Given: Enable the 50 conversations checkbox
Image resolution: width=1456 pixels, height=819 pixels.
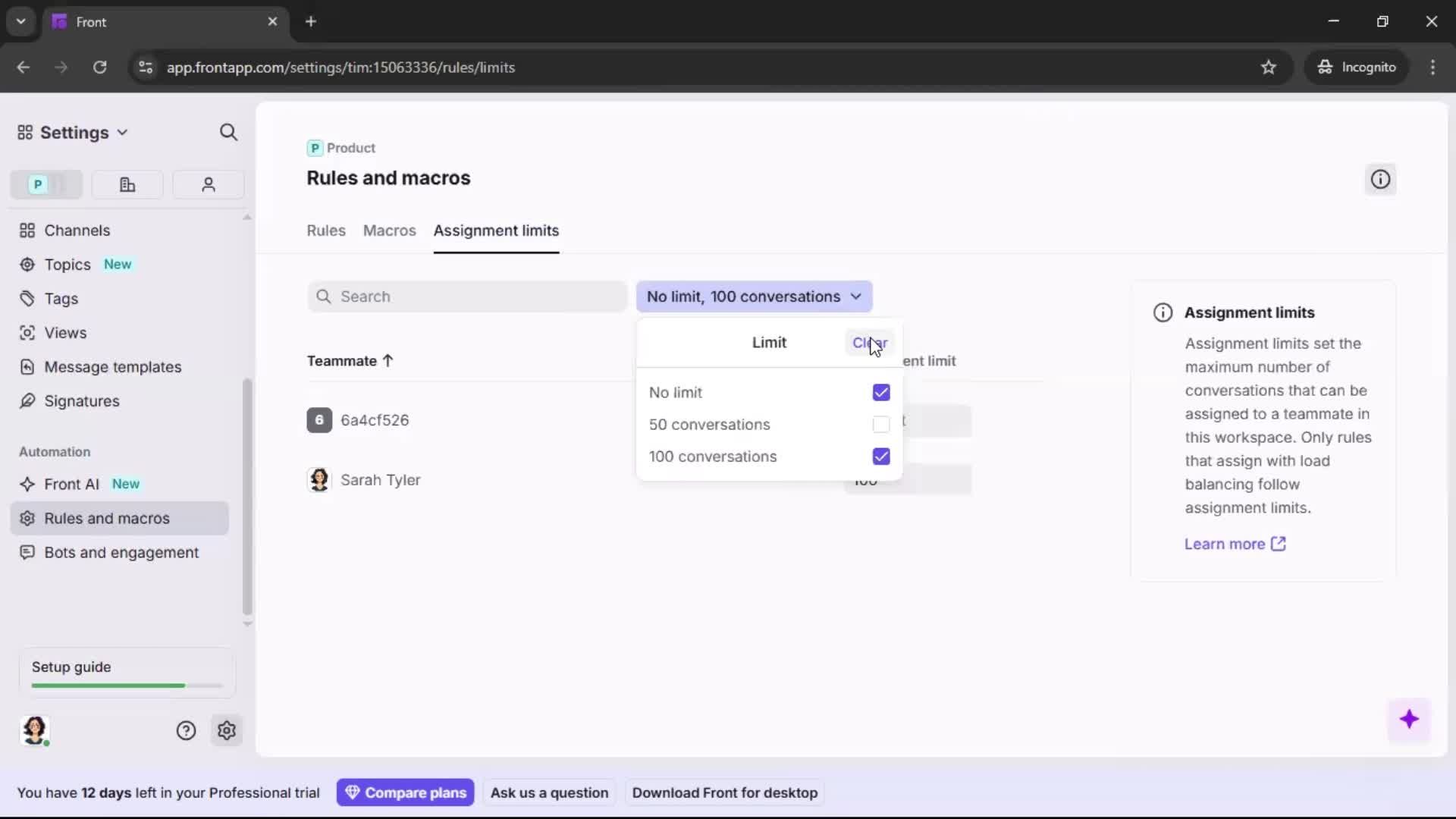Looking at the screenshot, I should (880, 425).
